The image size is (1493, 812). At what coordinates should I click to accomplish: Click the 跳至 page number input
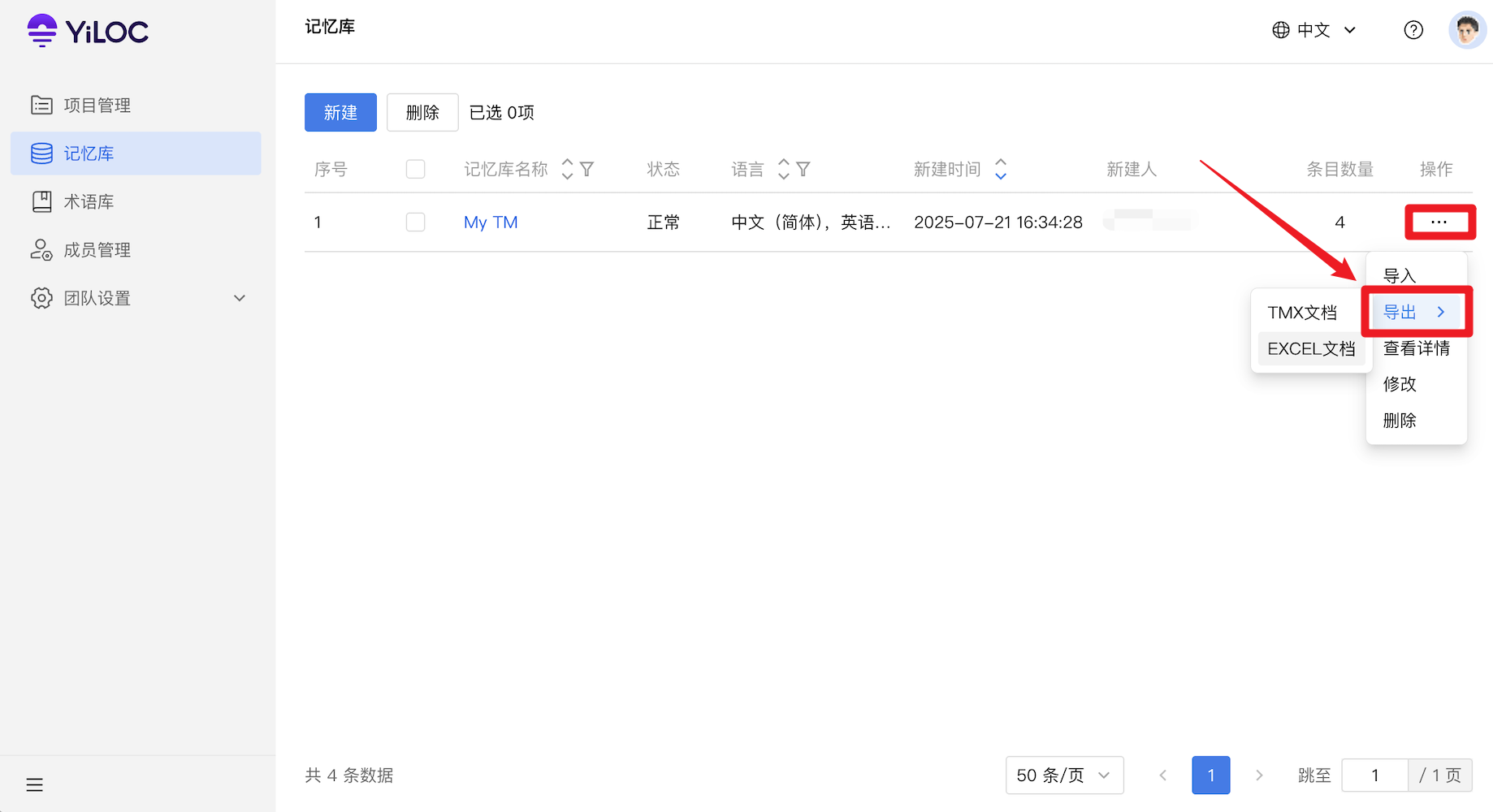[1374, 775]
